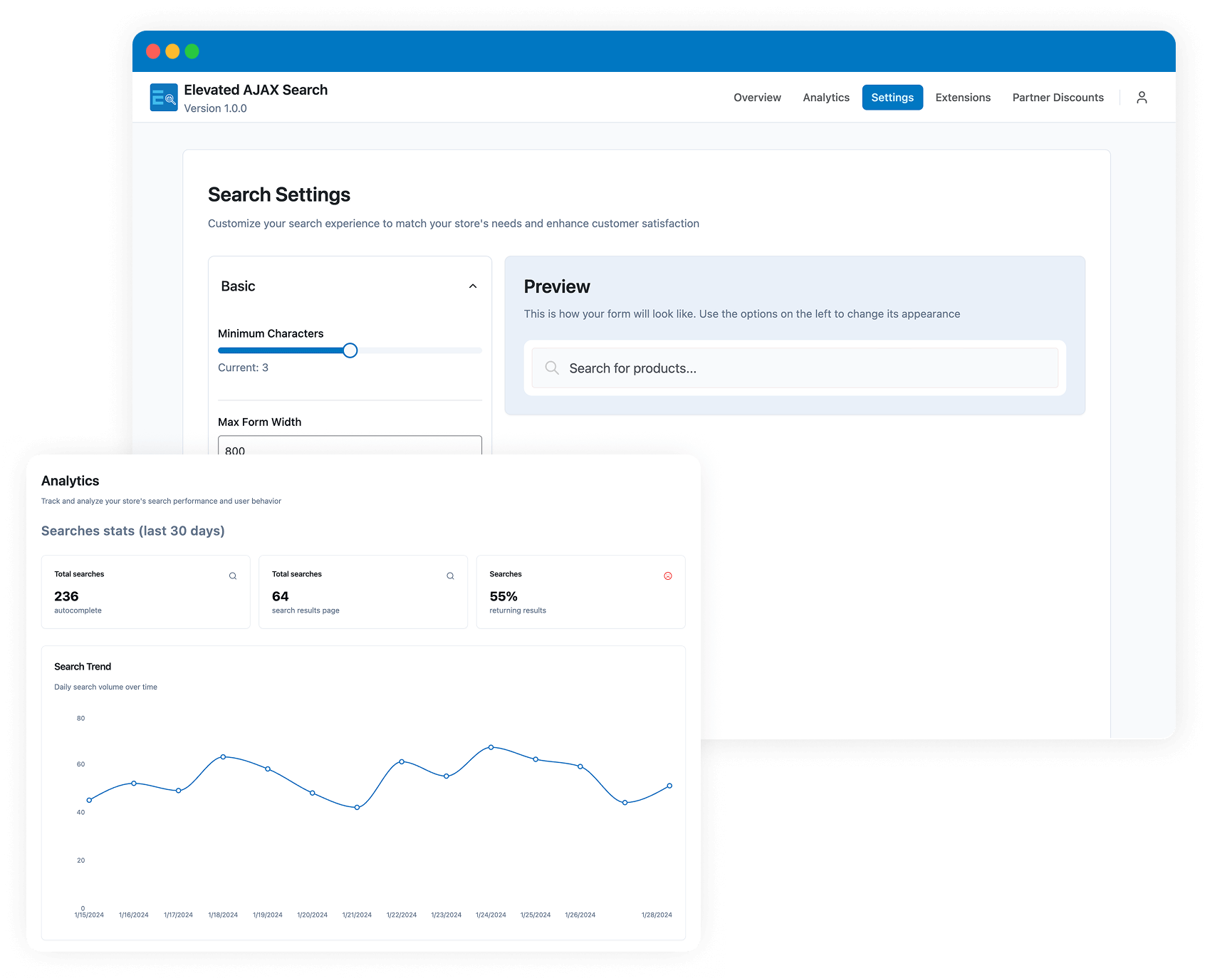Click the Minimum Characters slider handle
The height and width of the screenshot is (978, 1232).
pos(350,350)
